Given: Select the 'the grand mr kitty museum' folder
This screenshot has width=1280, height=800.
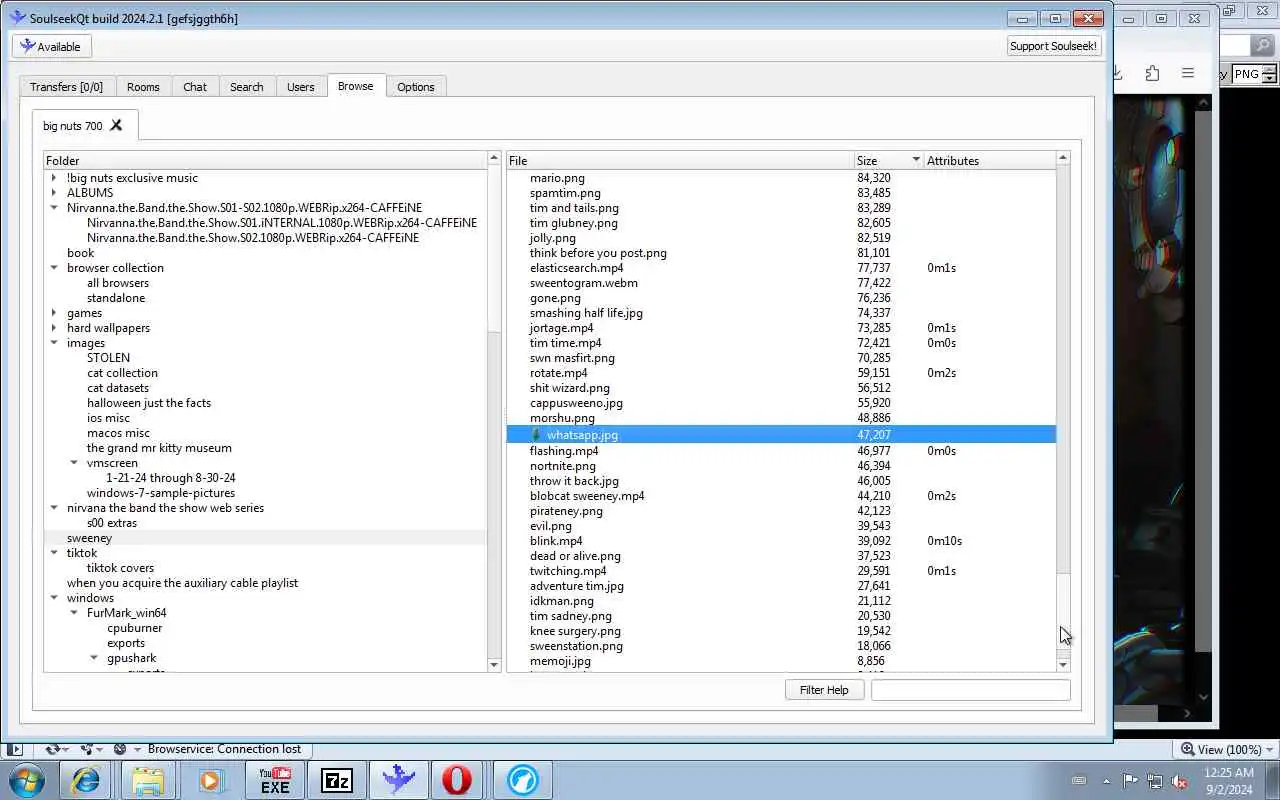Looking at the screenshot, I should (x=159, y=448).
